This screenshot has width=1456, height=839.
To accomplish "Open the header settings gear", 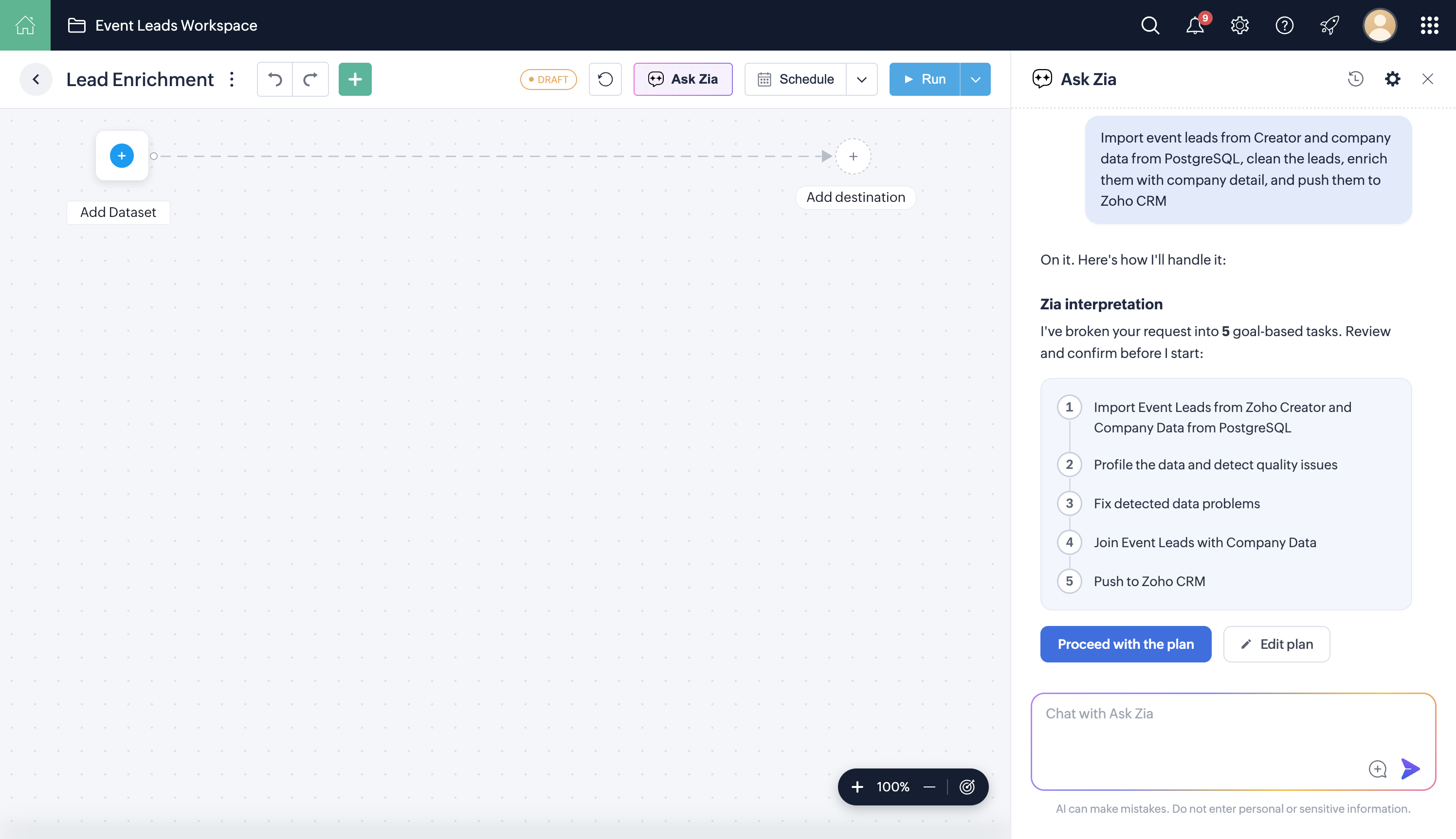I will (x=1239, y=25).
